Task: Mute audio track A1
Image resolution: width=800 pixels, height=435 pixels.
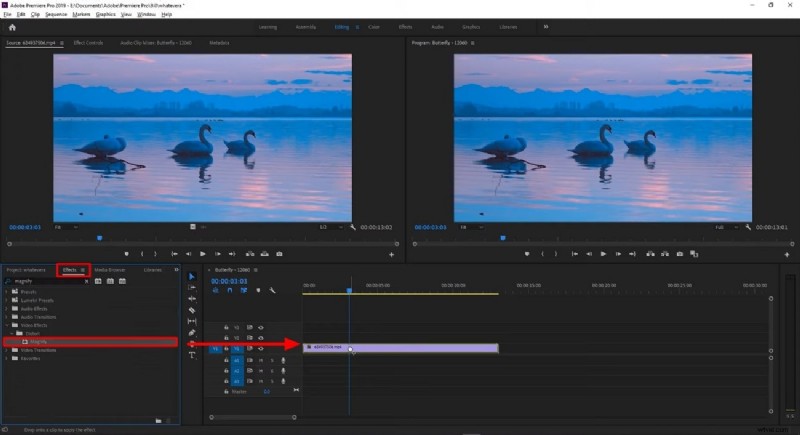Action: [x=261, y=361]
